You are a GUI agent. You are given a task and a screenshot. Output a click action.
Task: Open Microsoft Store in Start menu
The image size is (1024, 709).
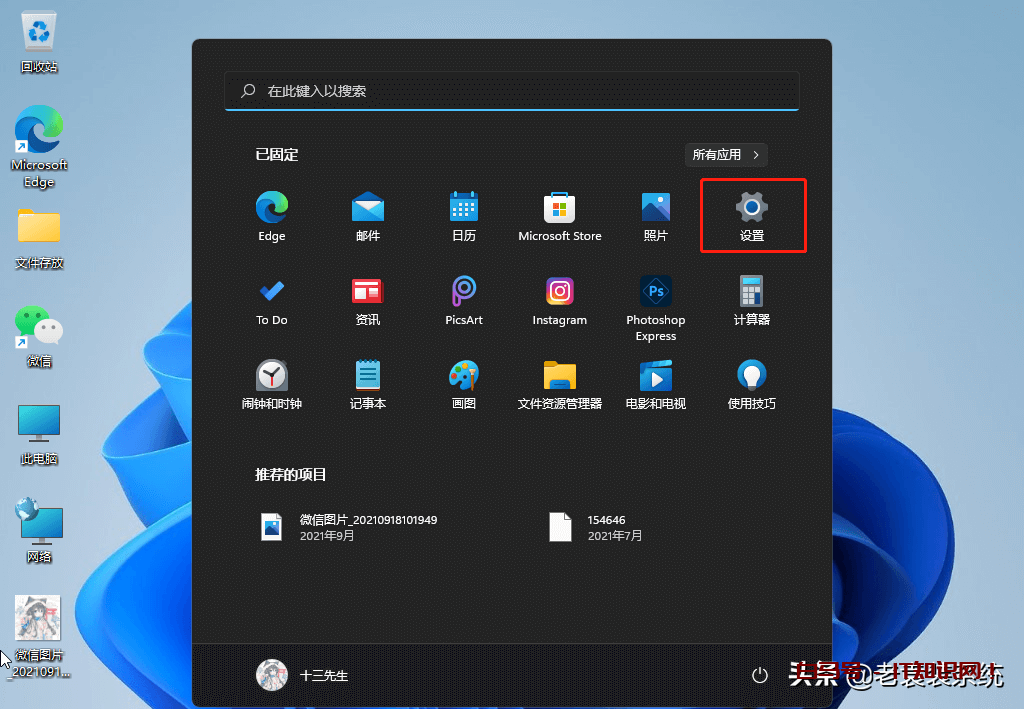click(x=560, y=217)
